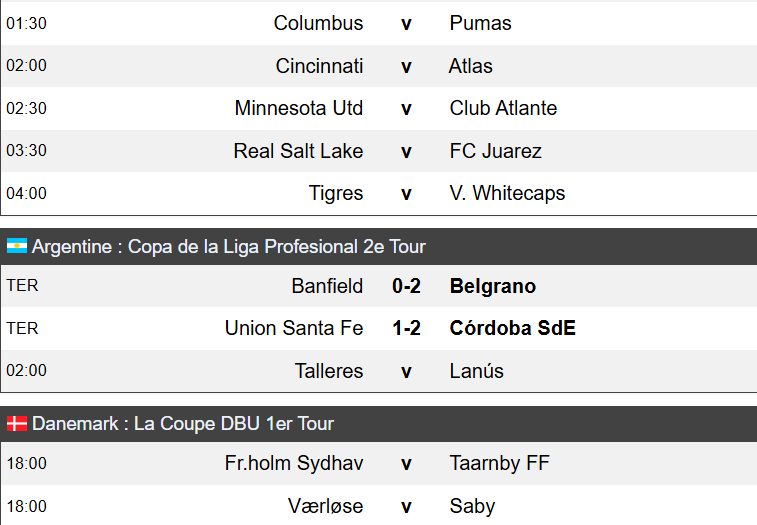
Task: Open Club Atlante team link
Action: [x=503, y=108]
